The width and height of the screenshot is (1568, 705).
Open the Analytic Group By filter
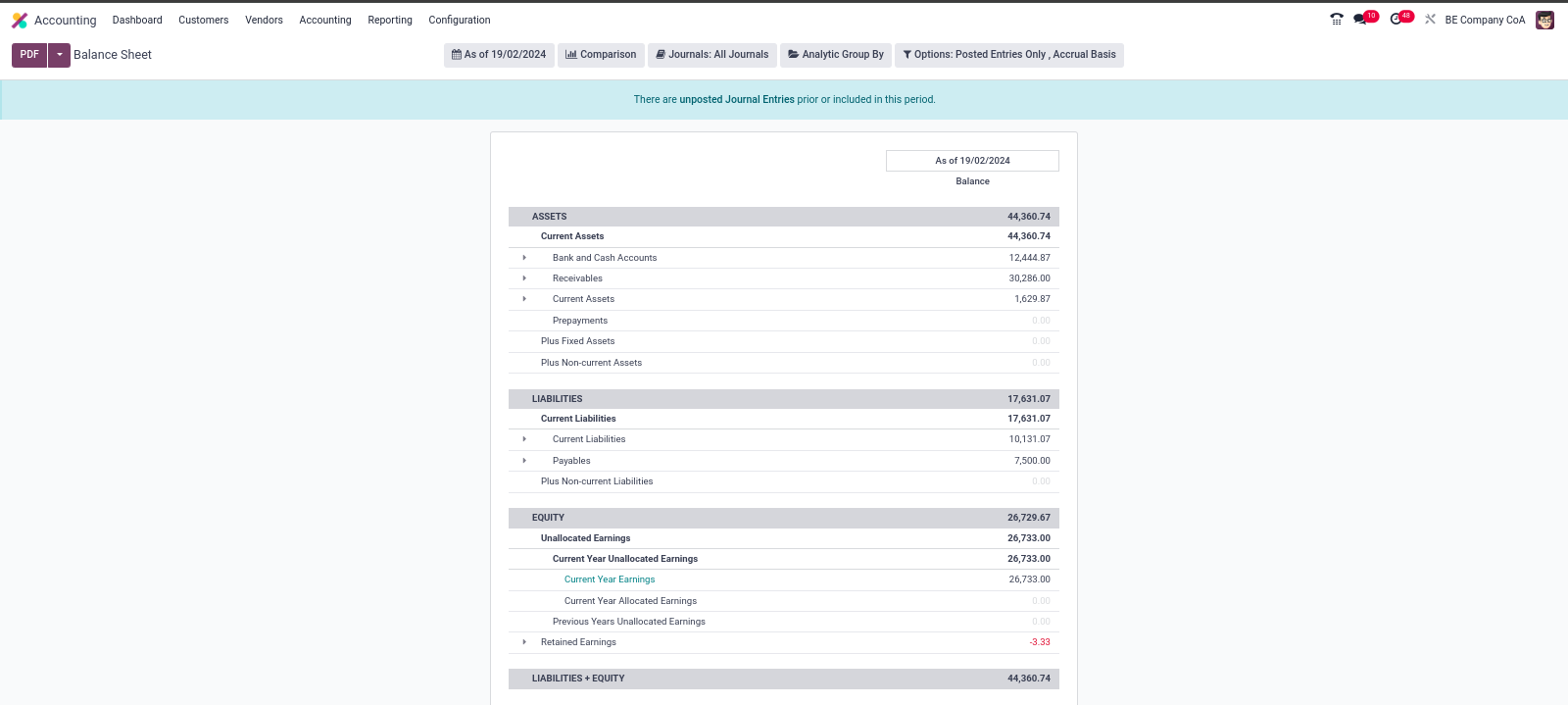click(x=836, y=55)
